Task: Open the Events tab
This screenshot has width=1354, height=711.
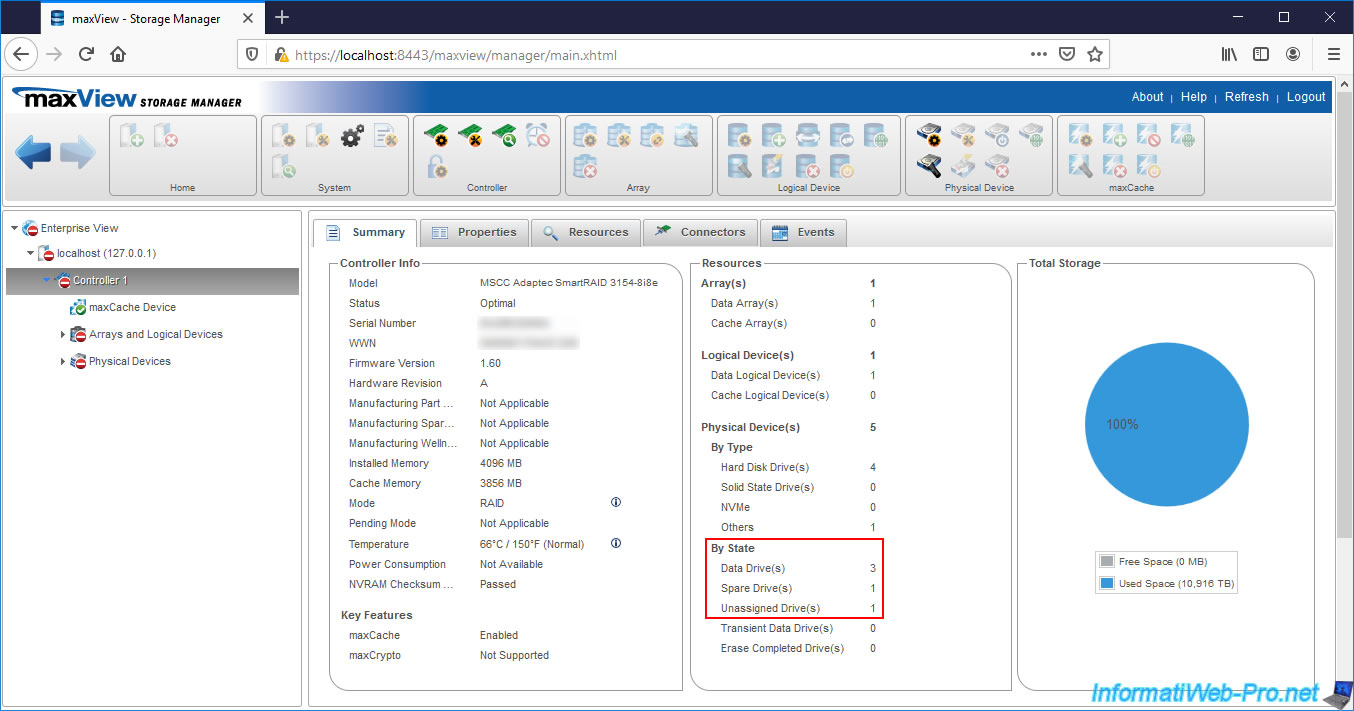Action: [x=803, y=232]
